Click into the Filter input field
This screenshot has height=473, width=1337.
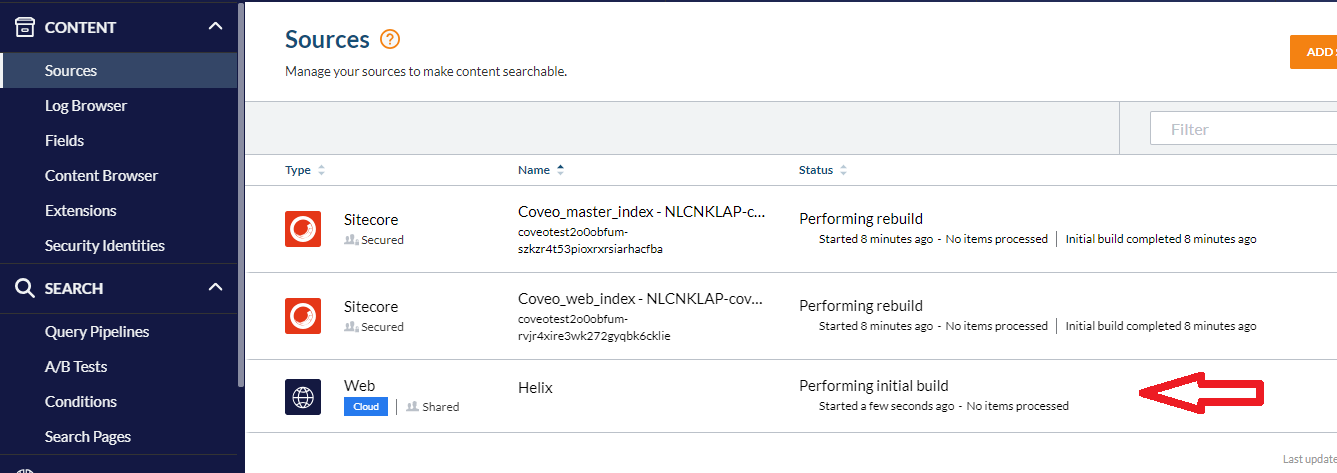click(1243, 129)
